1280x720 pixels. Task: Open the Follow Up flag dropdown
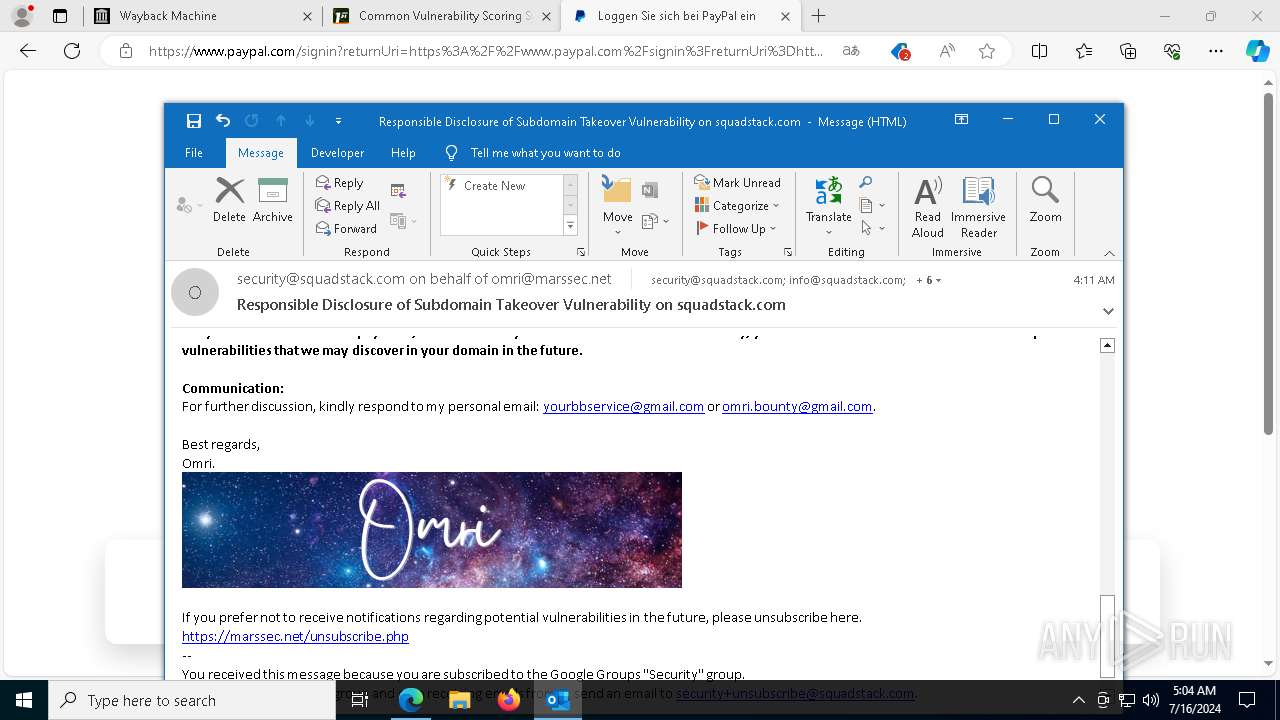(735, 229)
